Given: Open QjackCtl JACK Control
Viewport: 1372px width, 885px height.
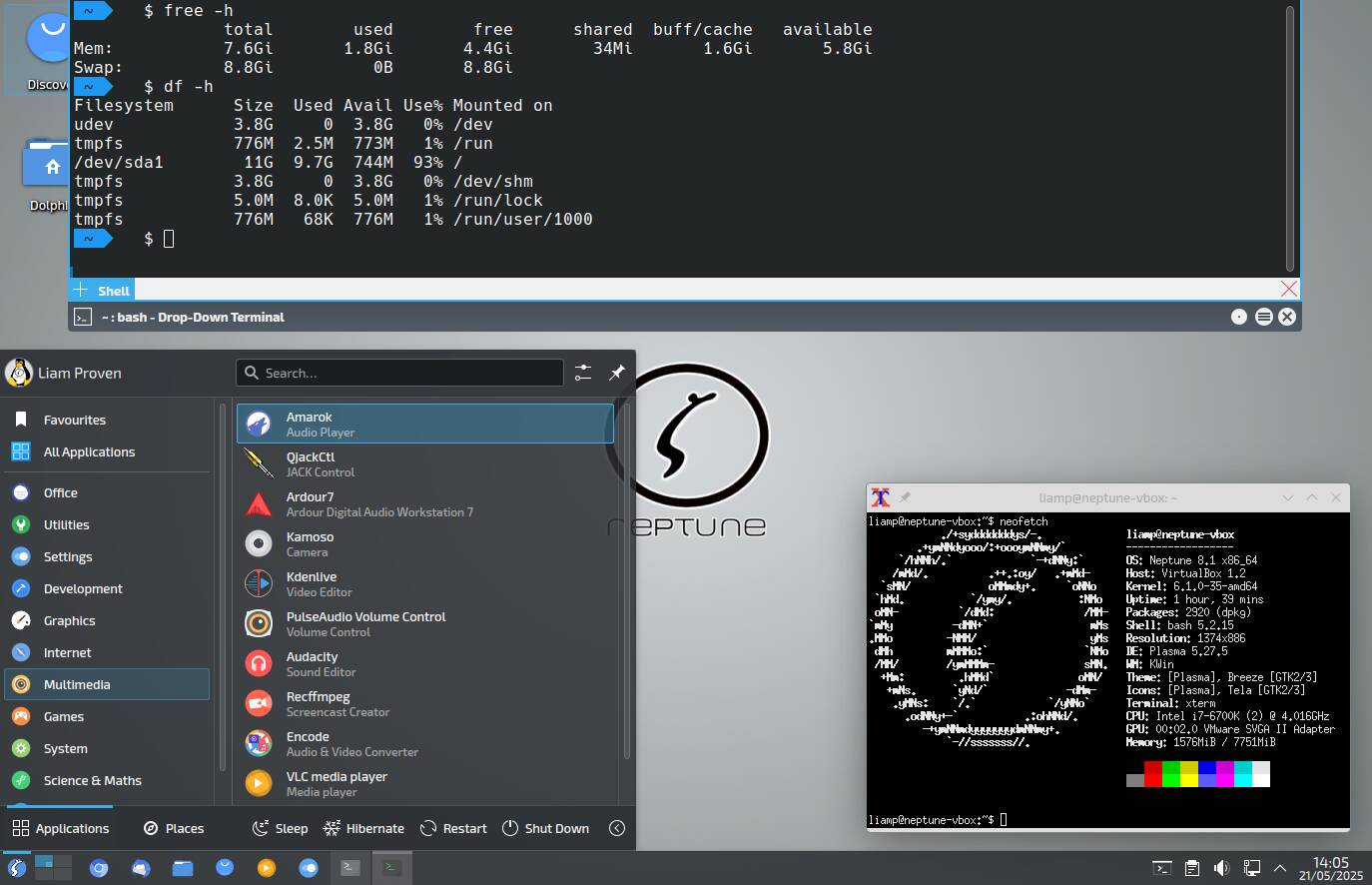Looking at the screenshot, I should [x=424, y=463].
